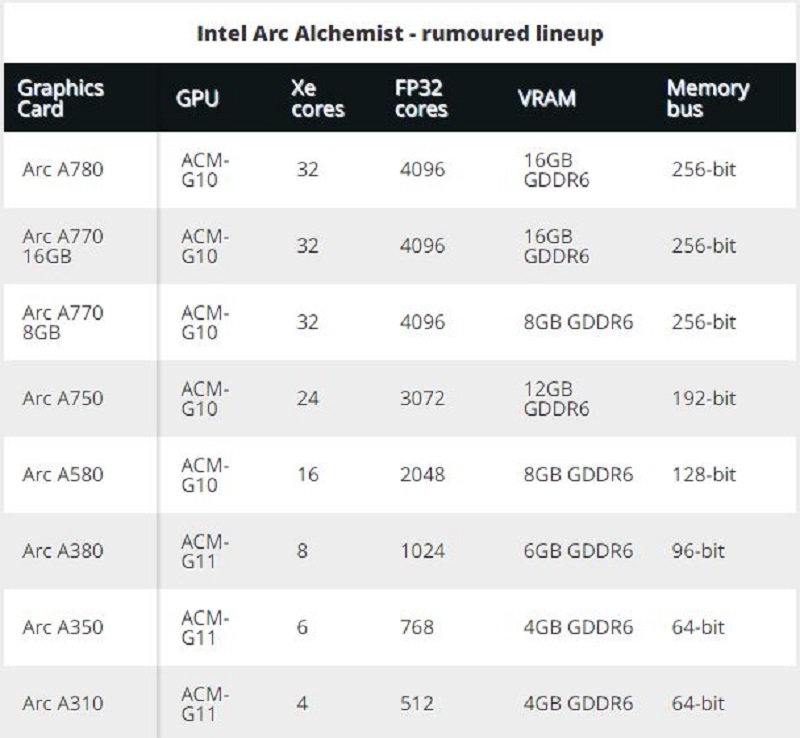800x738 pixels.
Task: Click the Arc A770 16GB cell
Action: pyautogui.click(x=62, y=246)
